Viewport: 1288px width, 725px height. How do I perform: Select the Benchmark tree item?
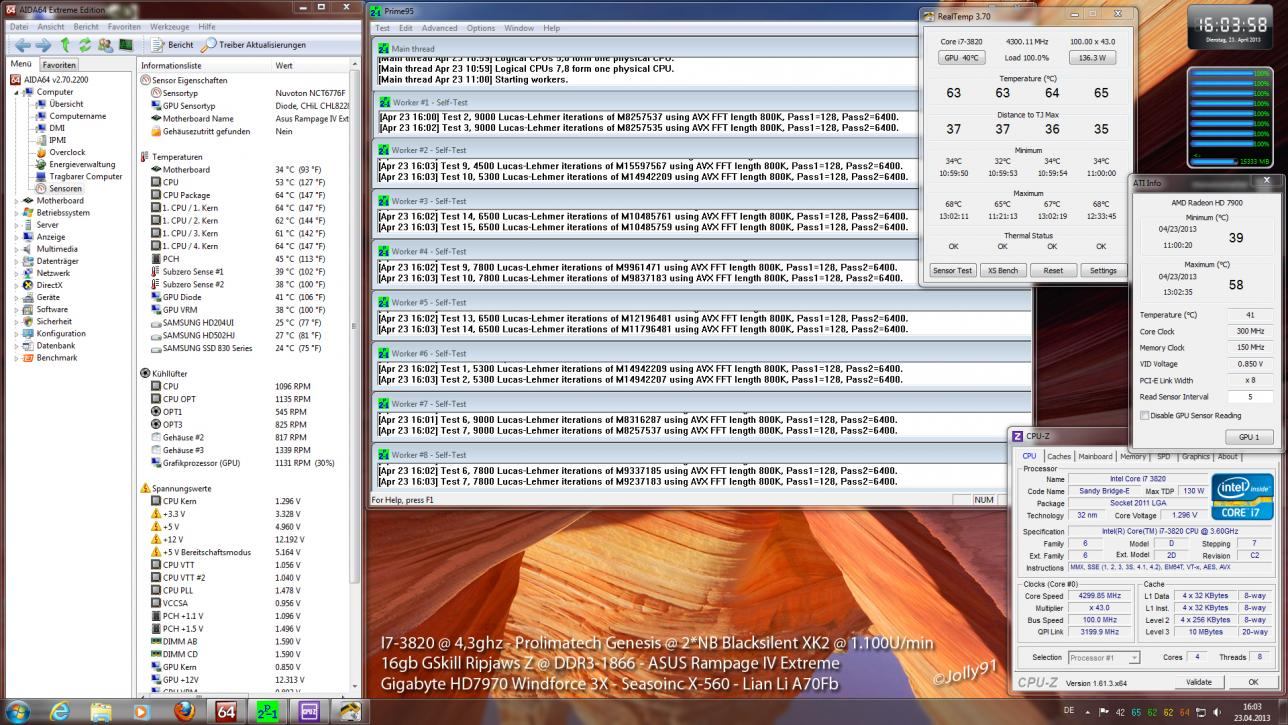57,358
